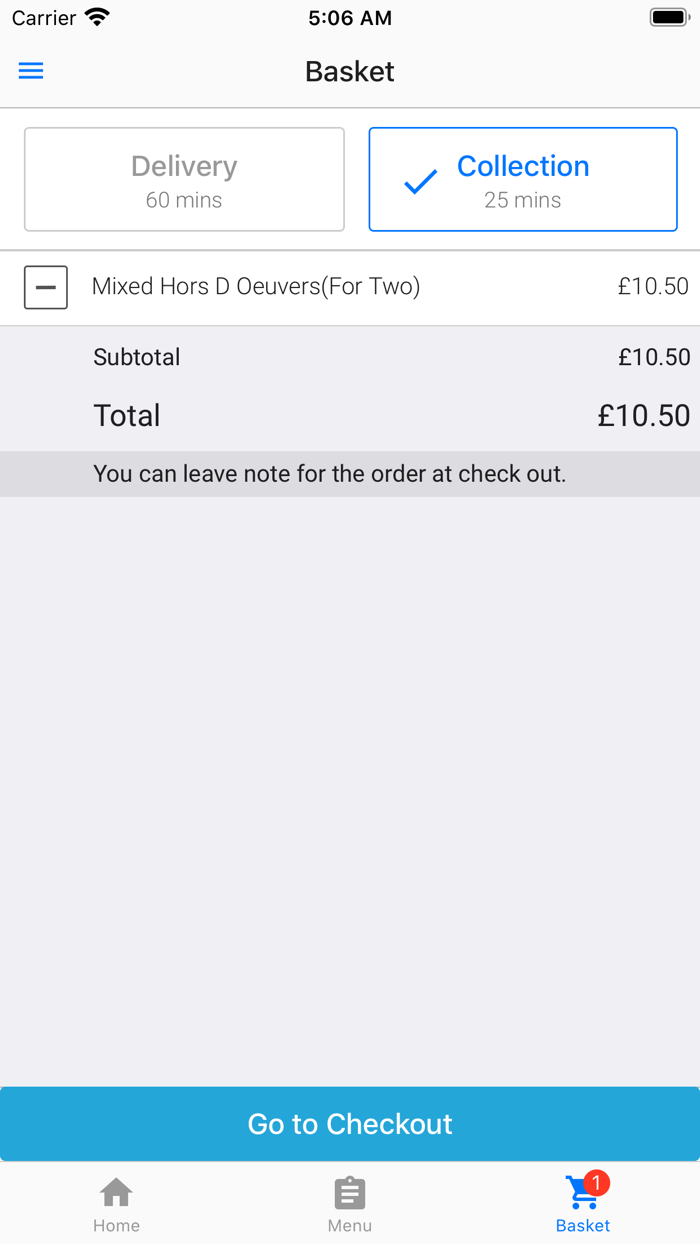Screen dimensions: 700x1244
Task: Switch to the Home tab label
Action: click(x=116, y=1226)
